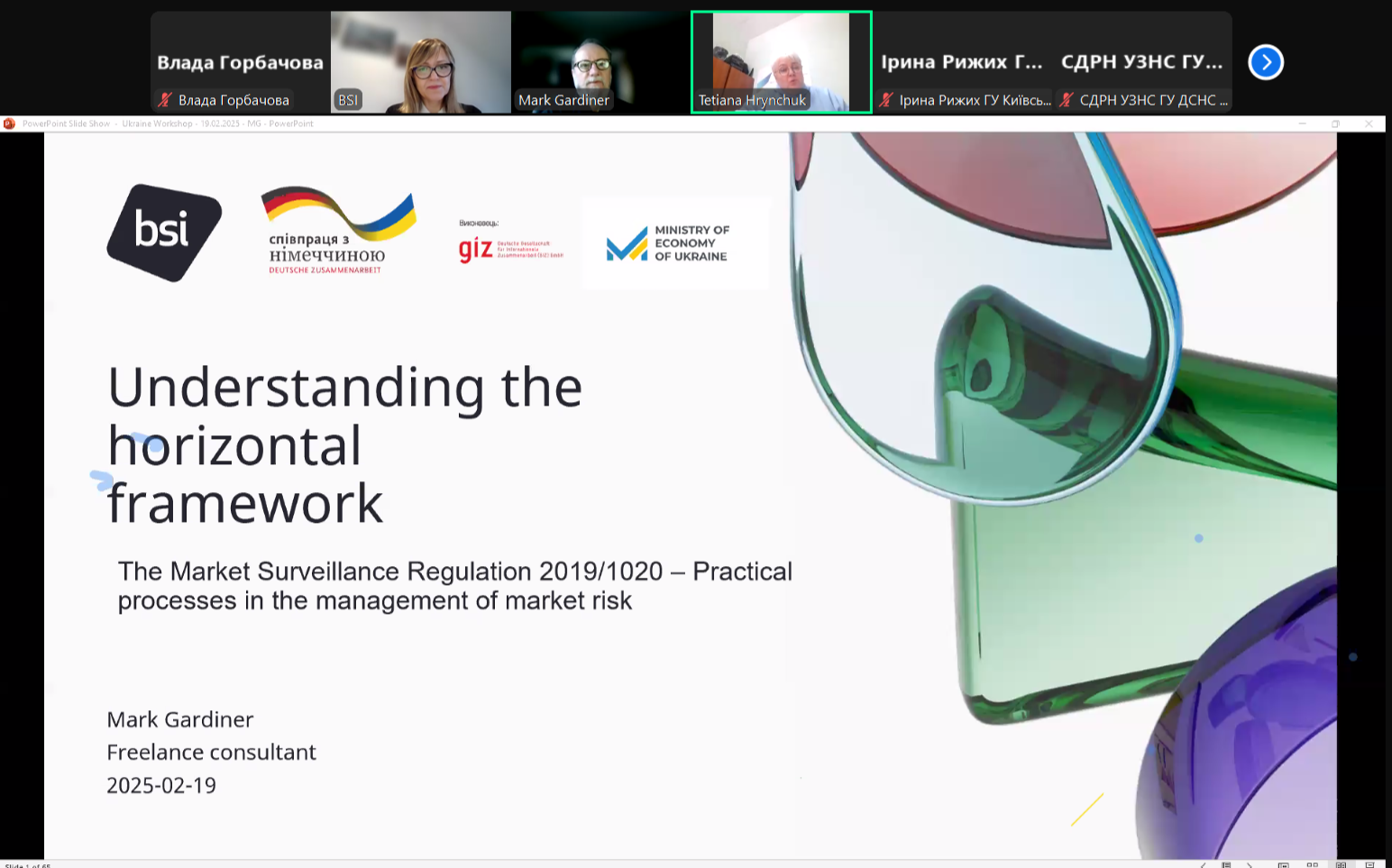Show next participants with the blue arrow
The image size is (1392, 868).
[1265, 62]
